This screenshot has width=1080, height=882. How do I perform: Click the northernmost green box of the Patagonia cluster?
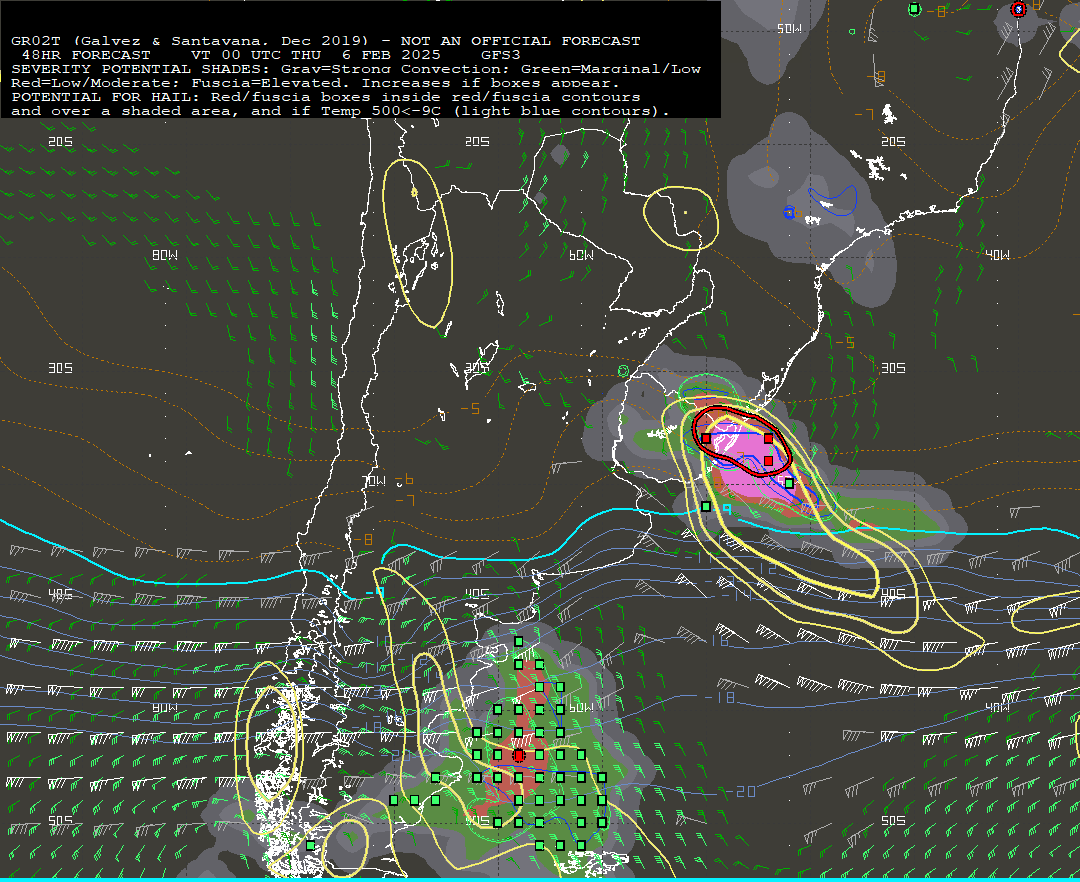[519, 642]
